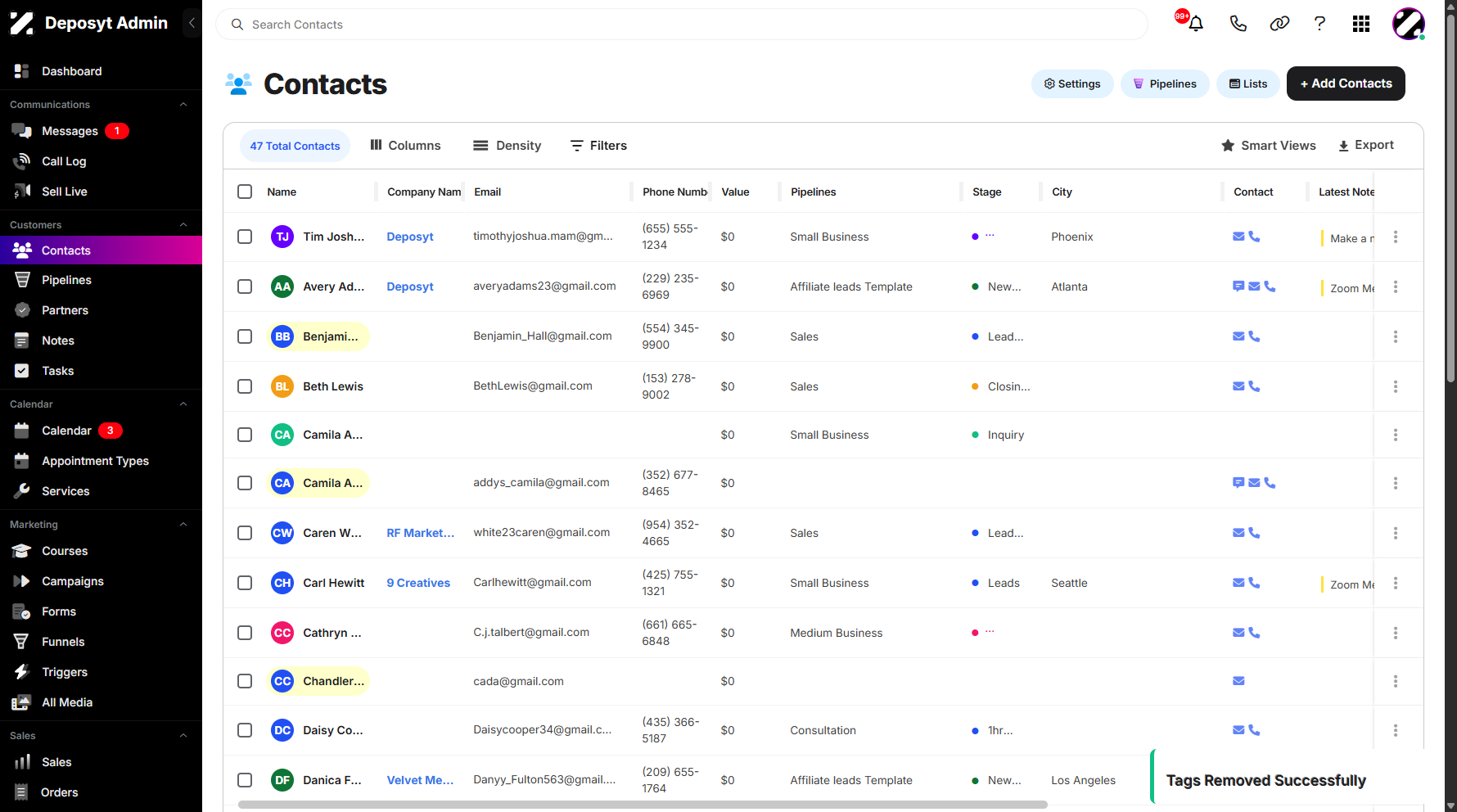This screenshot has width=1457, height=812.
Task: Open the Filters toolbar option
Action: [x=598, y=146]
